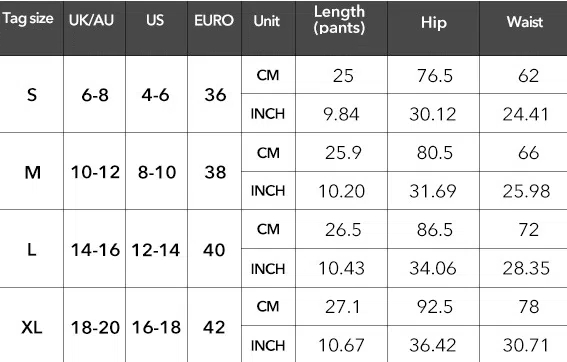Click length value 10.20 cell

point(341,191)
